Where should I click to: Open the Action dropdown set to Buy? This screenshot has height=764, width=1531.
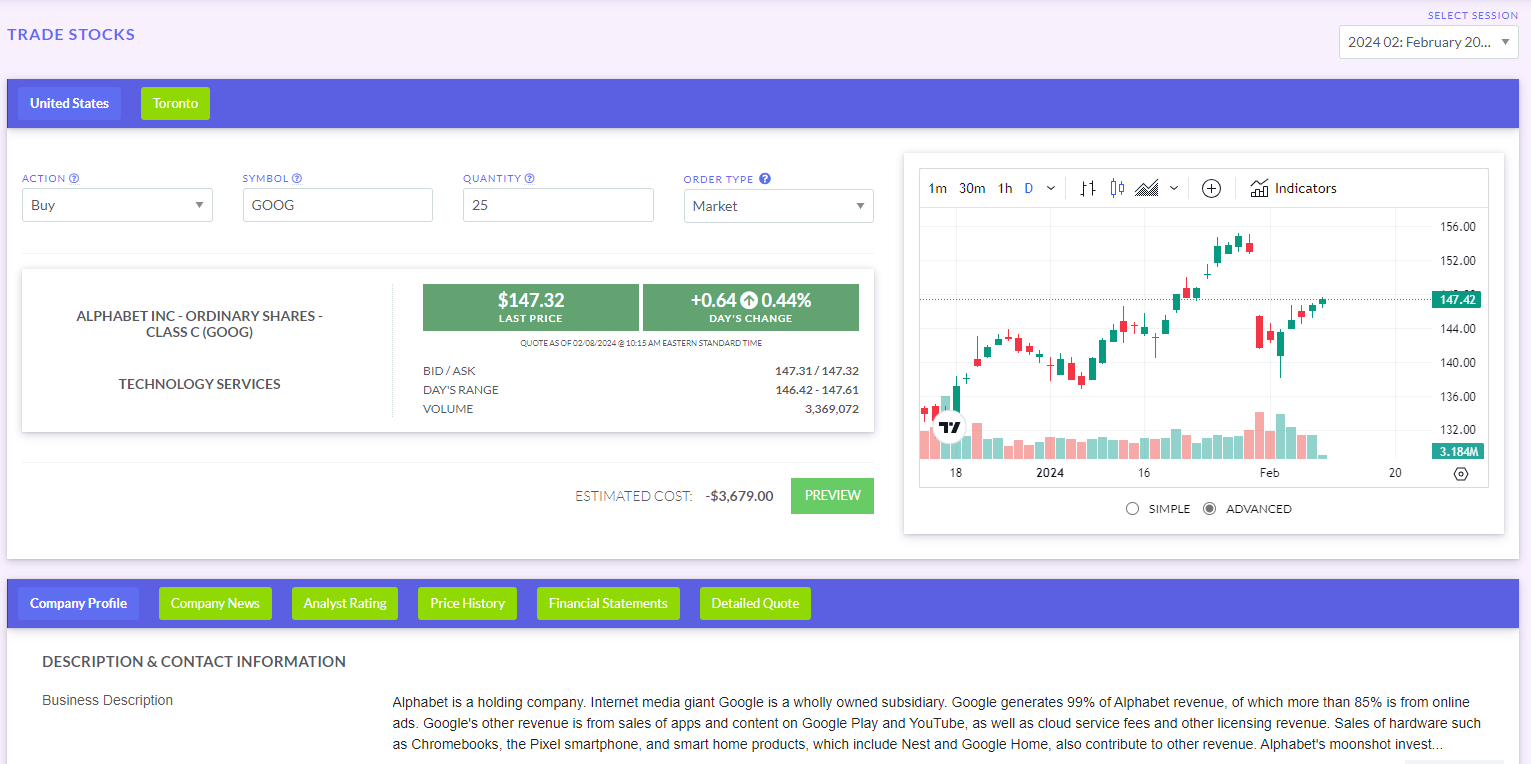(x=117, y=205)
